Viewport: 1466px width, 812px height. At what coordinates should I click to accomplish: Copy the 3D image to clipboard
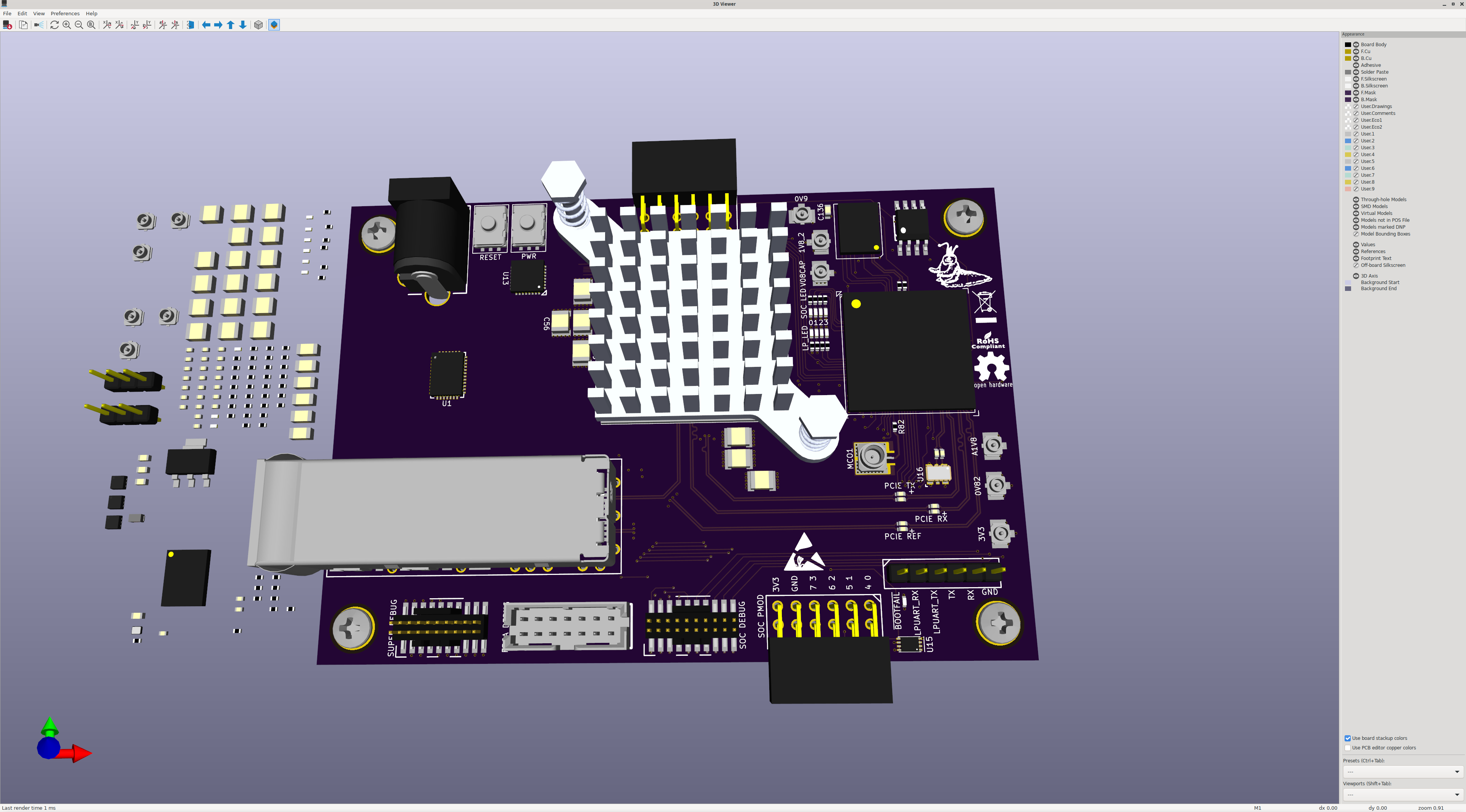pos(23,24)
